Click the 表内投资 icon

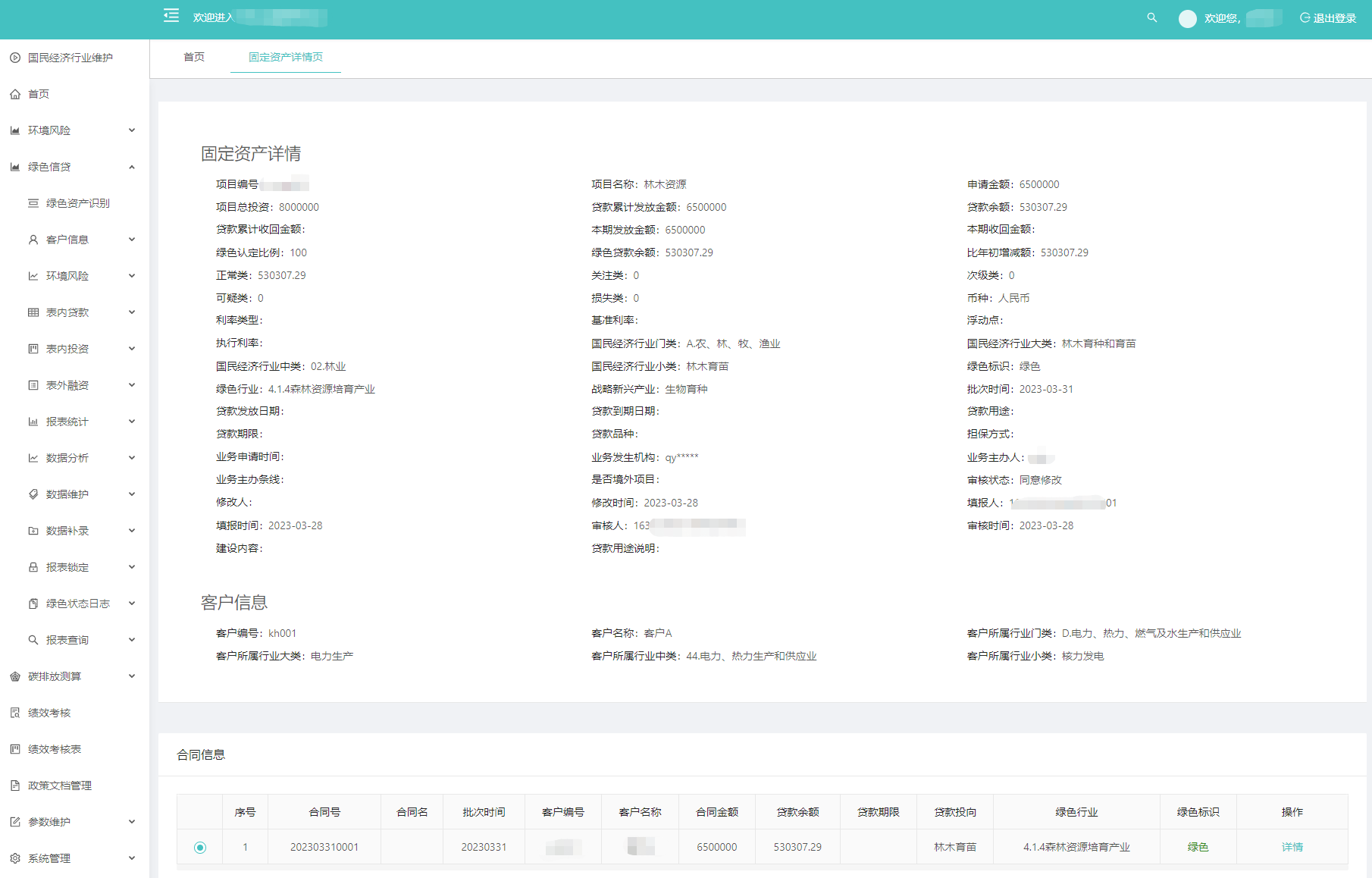point(33,349)
